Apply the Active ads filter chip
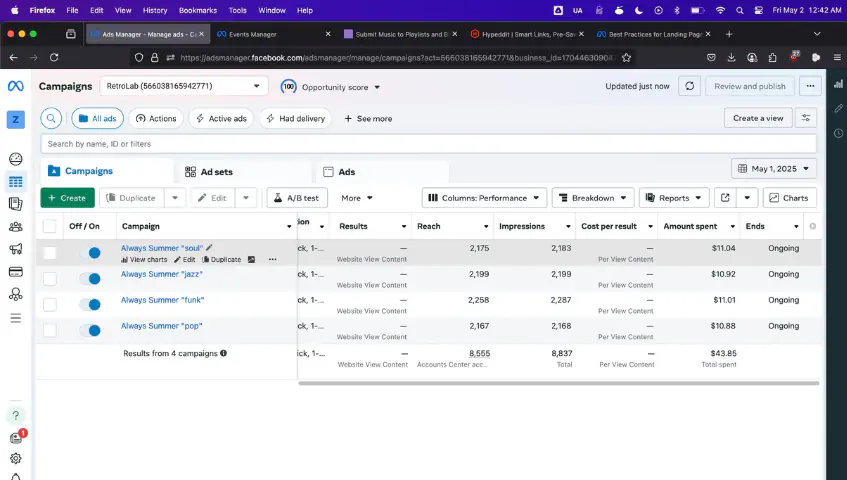 tap(221, 118)
